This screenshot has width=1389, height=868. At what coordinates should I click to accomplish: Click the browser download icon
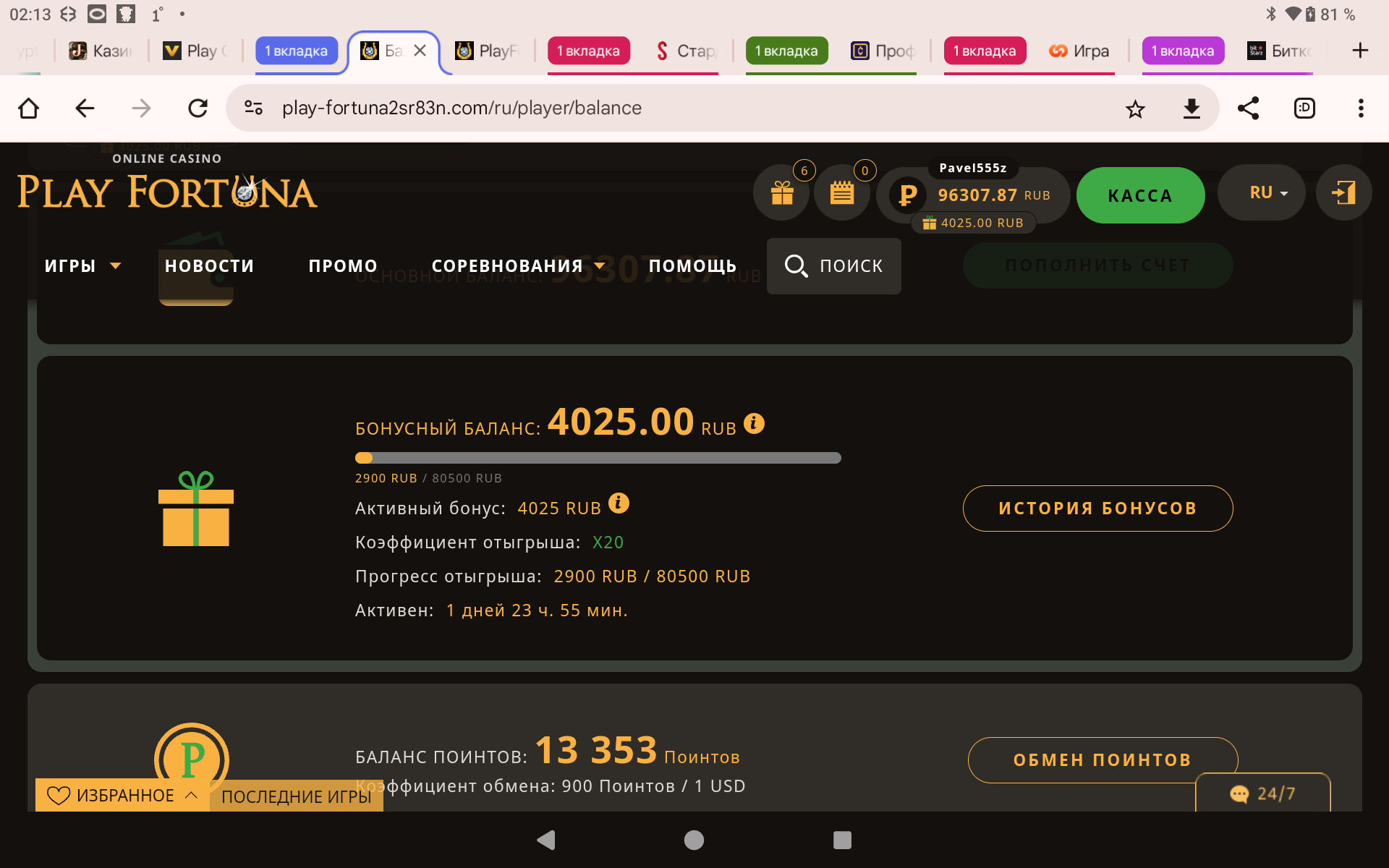click(1192, 109)
